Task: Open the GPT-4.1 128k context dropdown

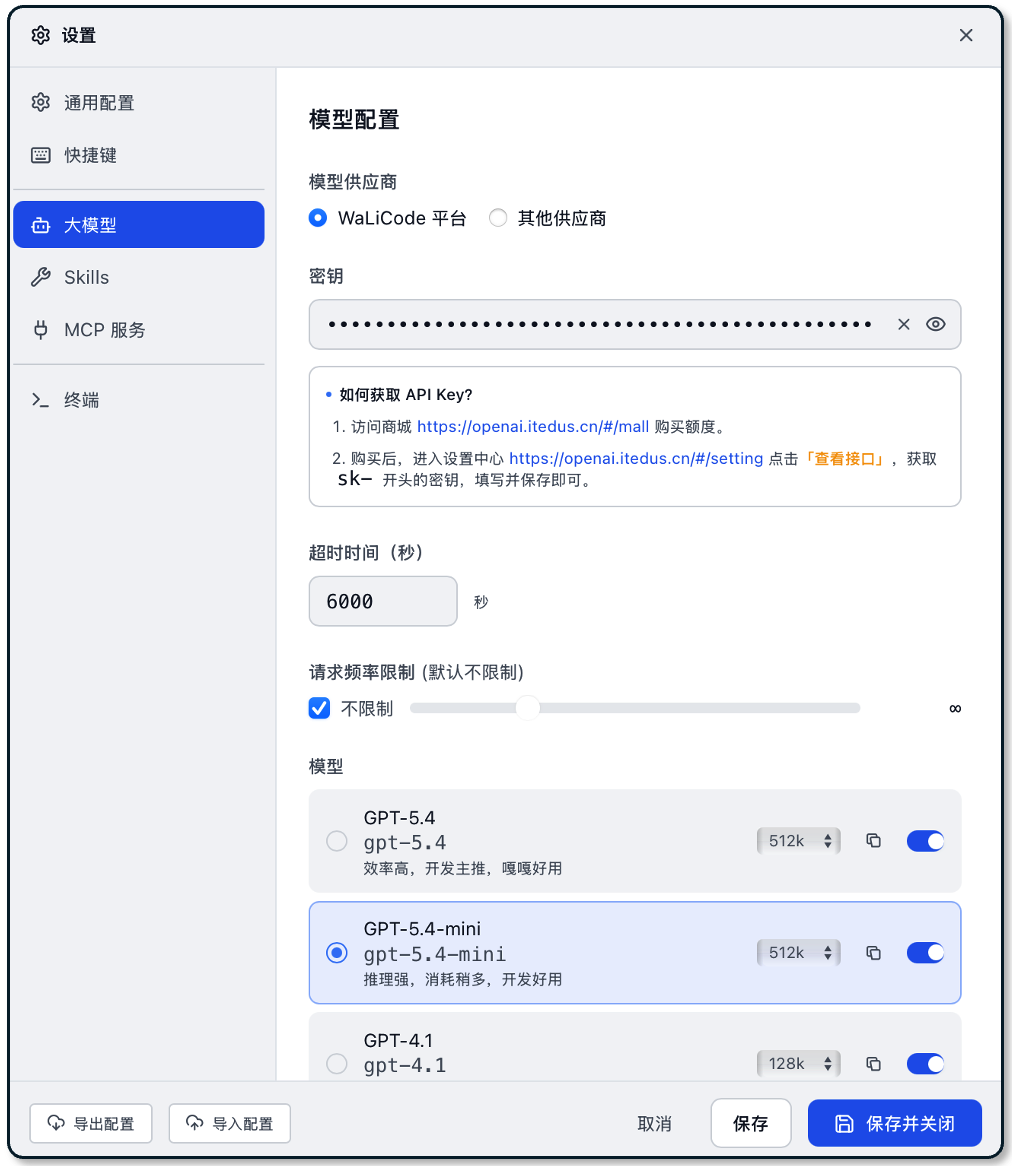Action: point(799,1064)
